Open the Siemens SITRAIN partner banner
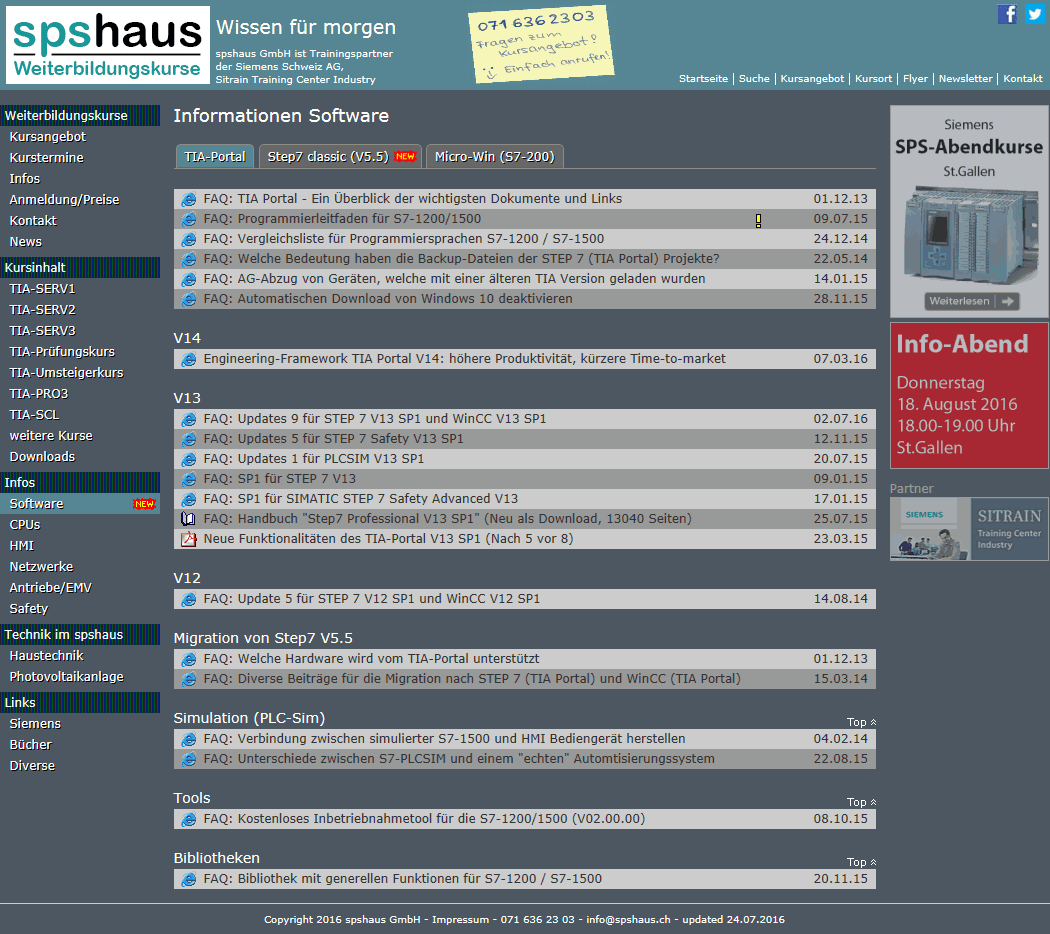Viewport: 1050px width, 934px height. [x=969, y=529]
